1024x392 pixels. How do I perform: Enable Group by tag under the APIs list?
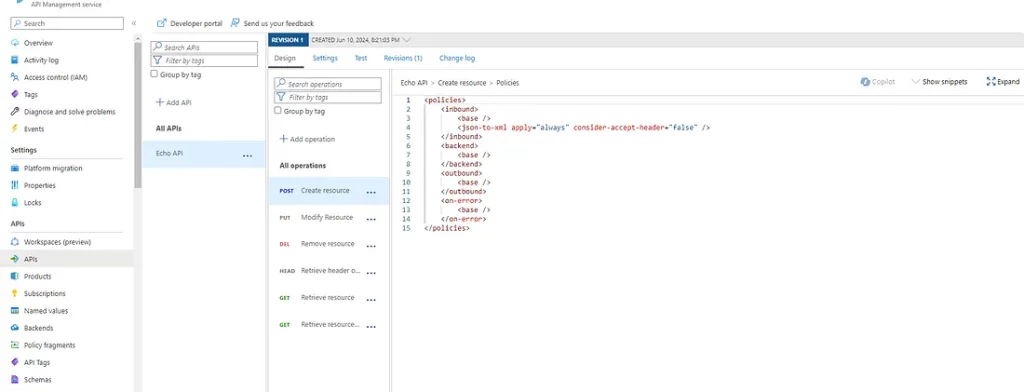coord(154,74)
